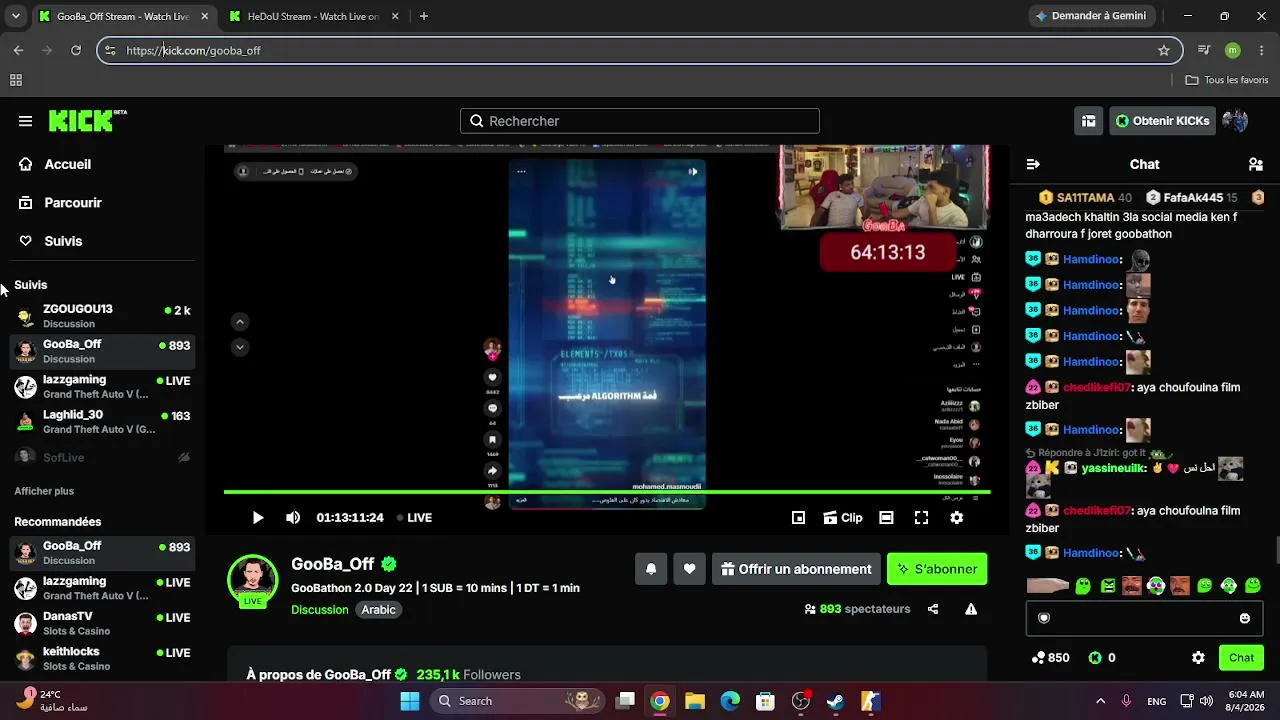Open File Explorer from the taskbar

(x=695, y=701)
